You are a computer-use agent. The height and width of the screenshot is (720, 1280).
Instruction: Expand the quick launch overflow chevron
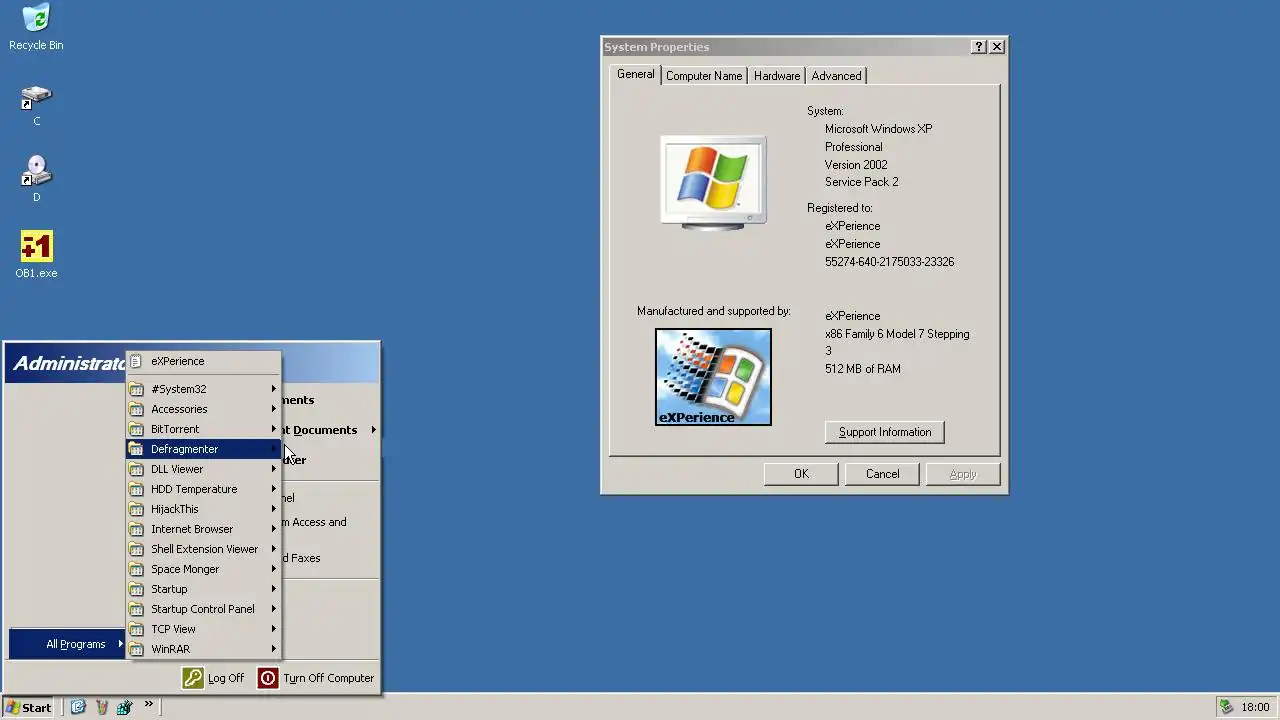[x=149, y=705]
